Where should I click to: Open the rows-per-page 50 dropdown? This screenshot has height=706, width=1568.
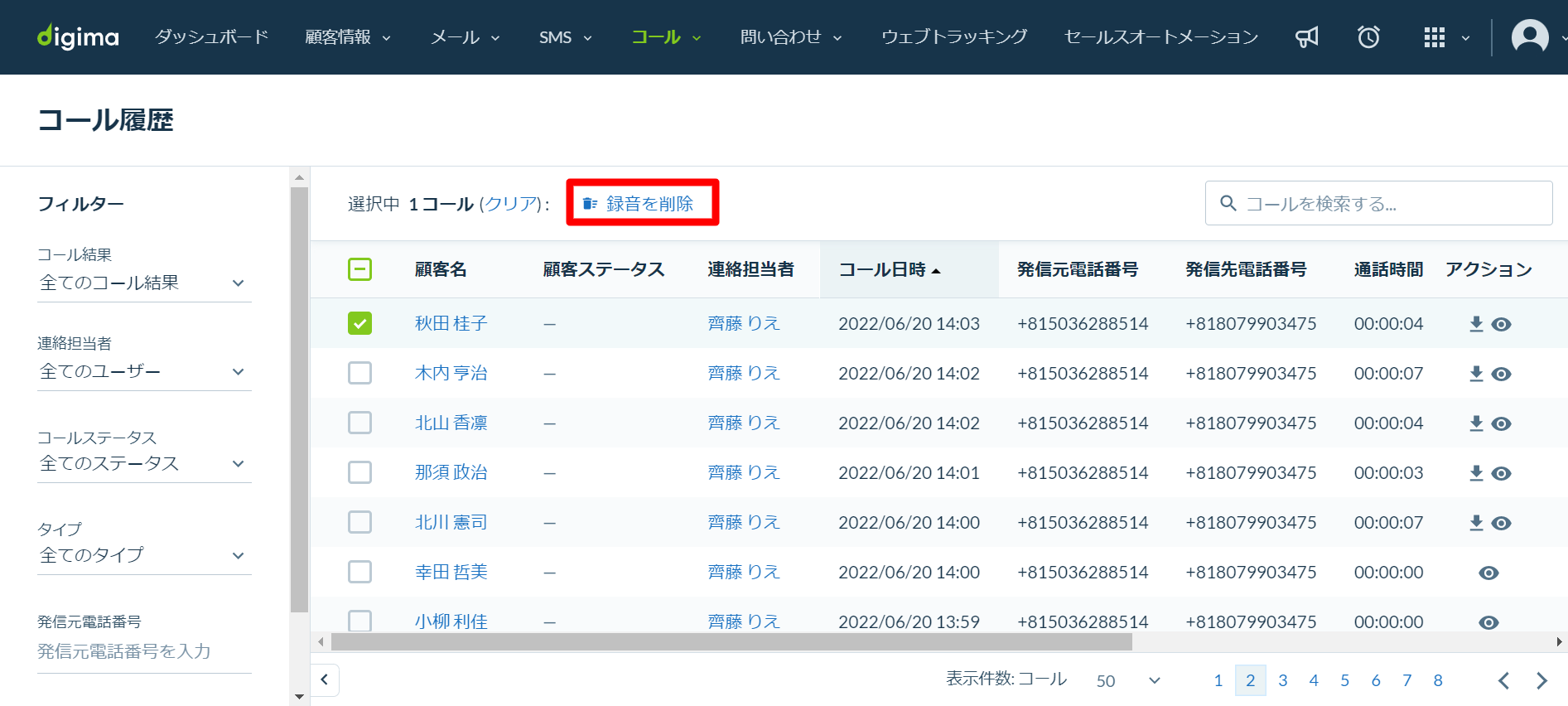pyautogui.click(x=1128, y=680)
